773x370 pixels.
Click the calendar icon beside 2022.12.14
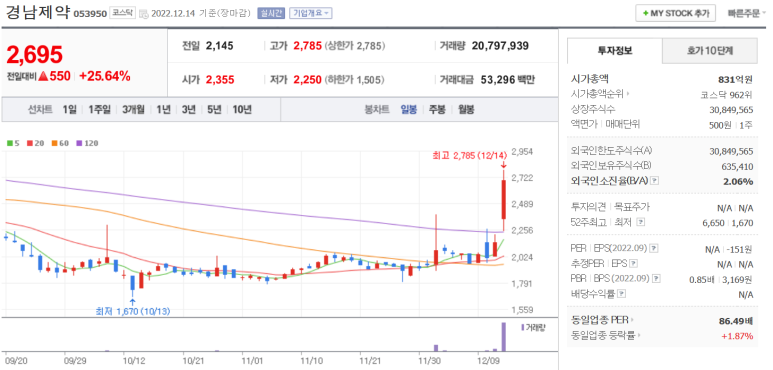[x=144, y=14]
